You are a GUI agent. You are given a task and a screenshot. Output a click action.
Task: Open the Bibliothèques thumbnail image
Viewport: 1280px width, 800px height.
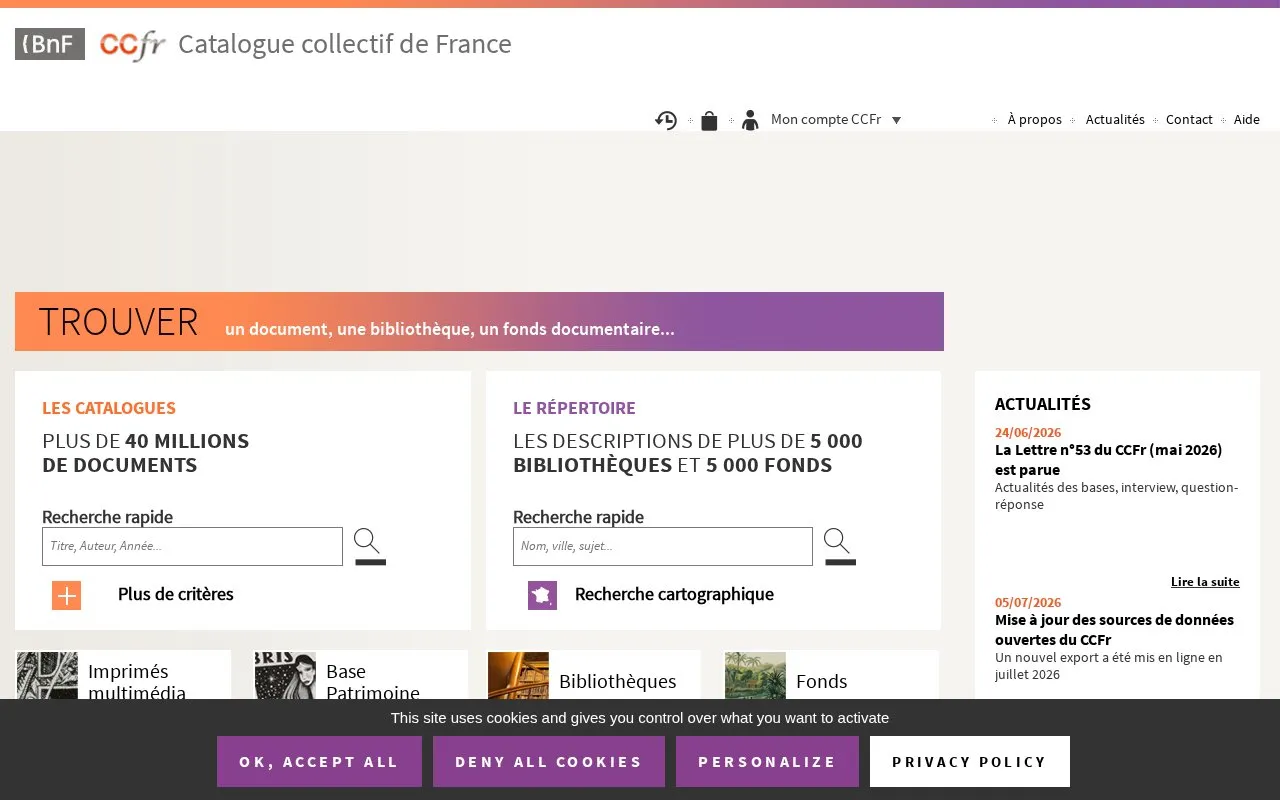(518, 676)
